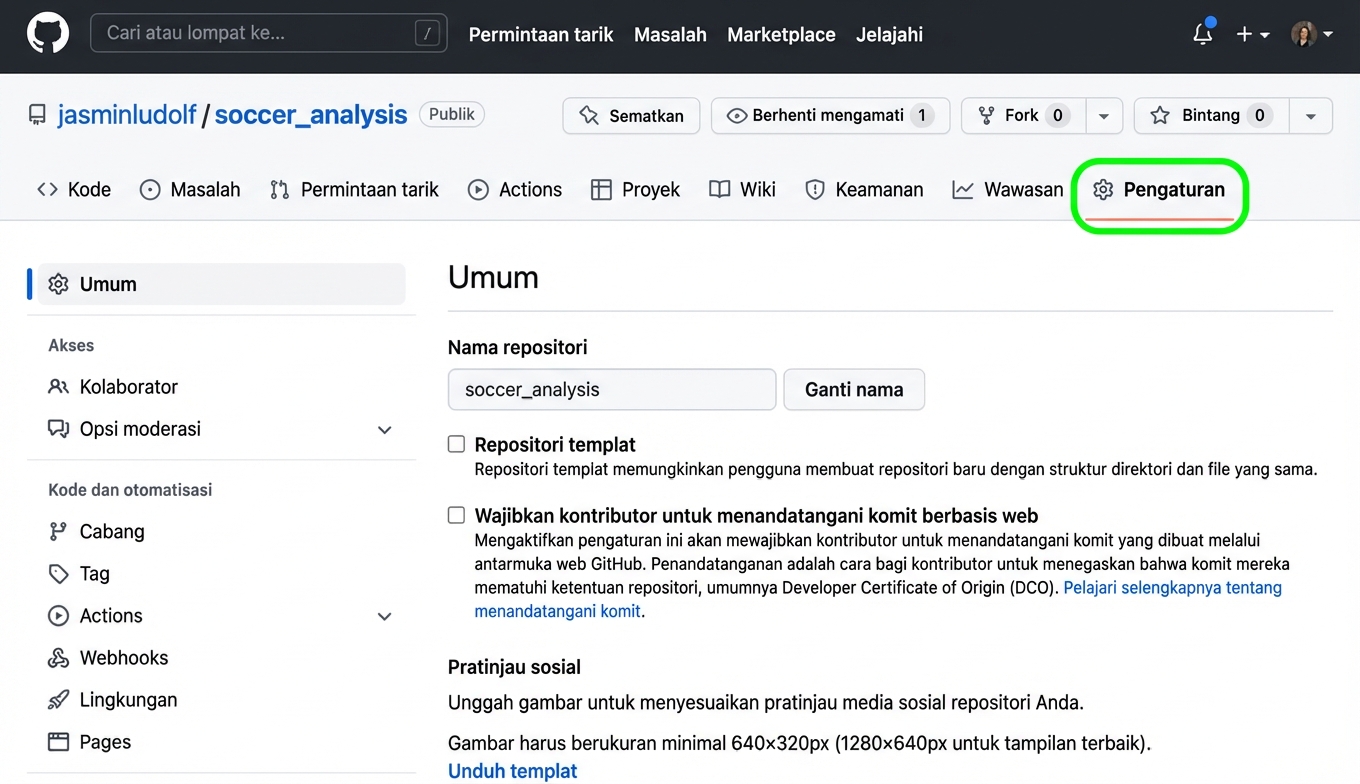Screen dimensions: 1360x784
Task: Open Permintaan tarik in top navigation
Action: [x=541, y=34]
